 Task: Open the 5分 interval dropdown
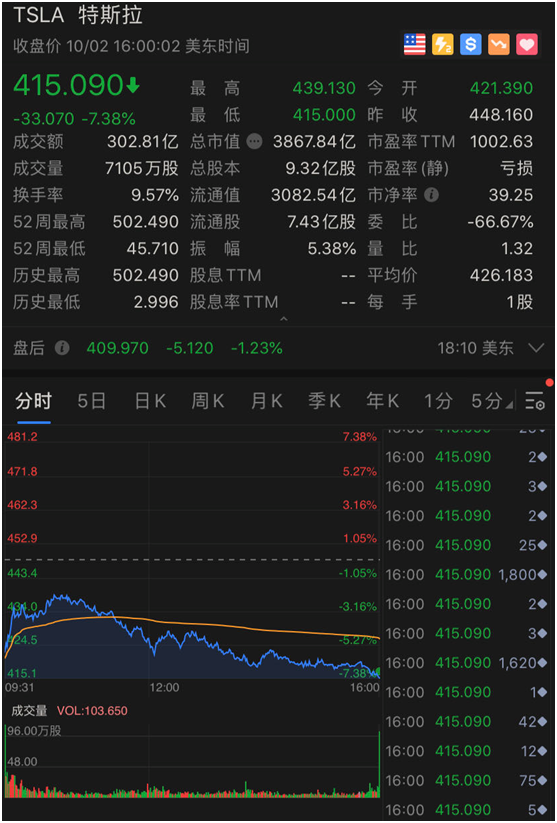492,402
